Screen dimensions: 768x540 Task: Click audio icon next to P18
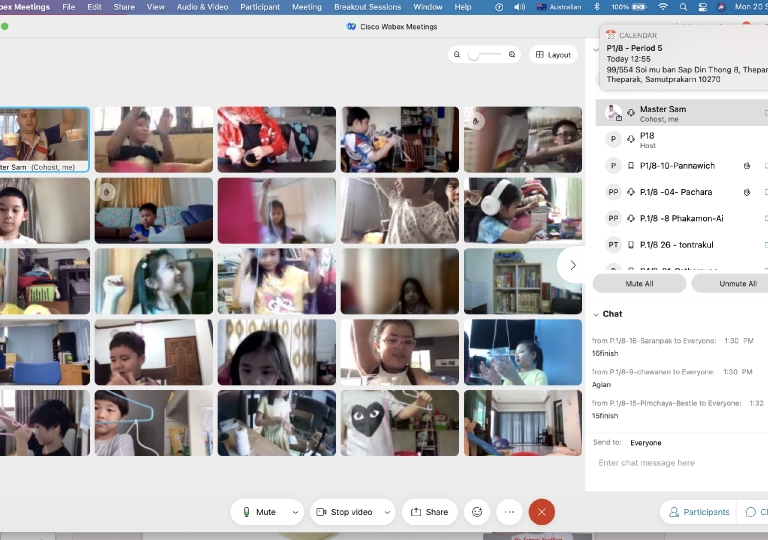tap(631, 139)
